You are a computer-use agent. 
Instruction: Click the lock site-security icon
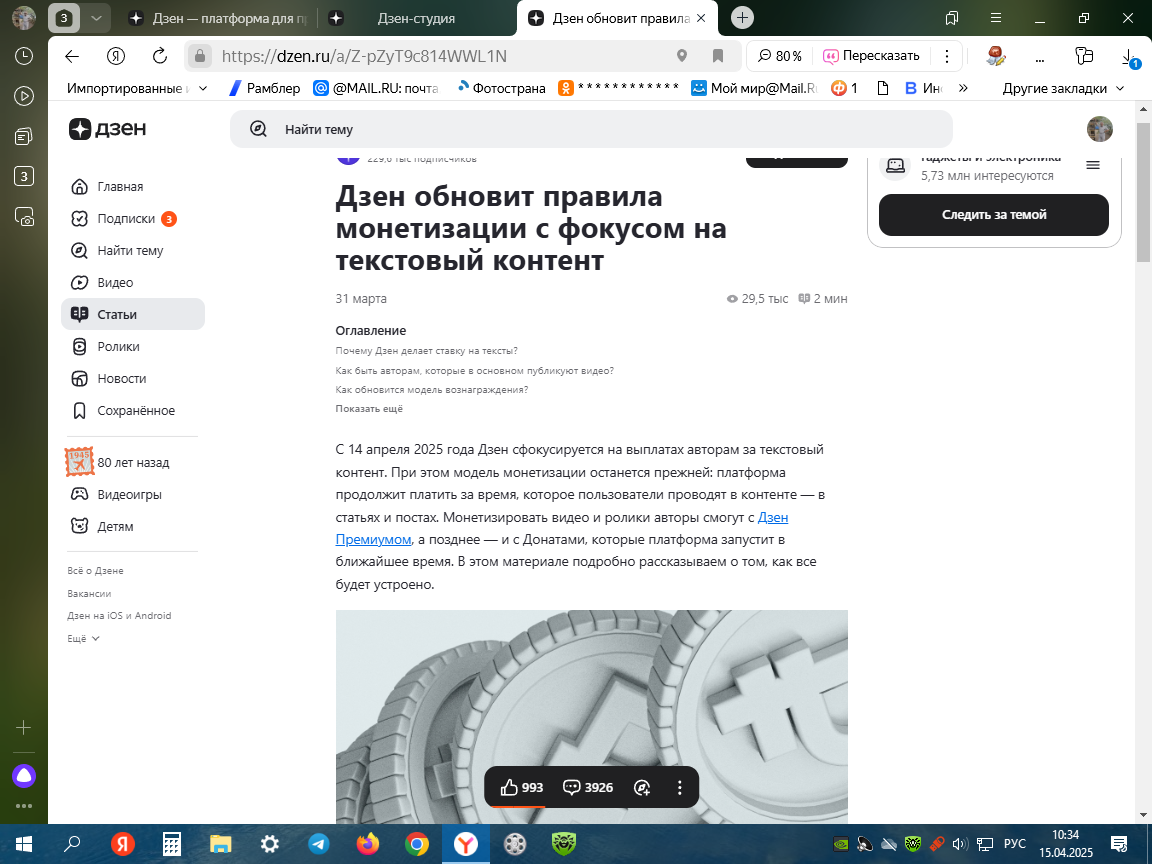coord(198,56)
